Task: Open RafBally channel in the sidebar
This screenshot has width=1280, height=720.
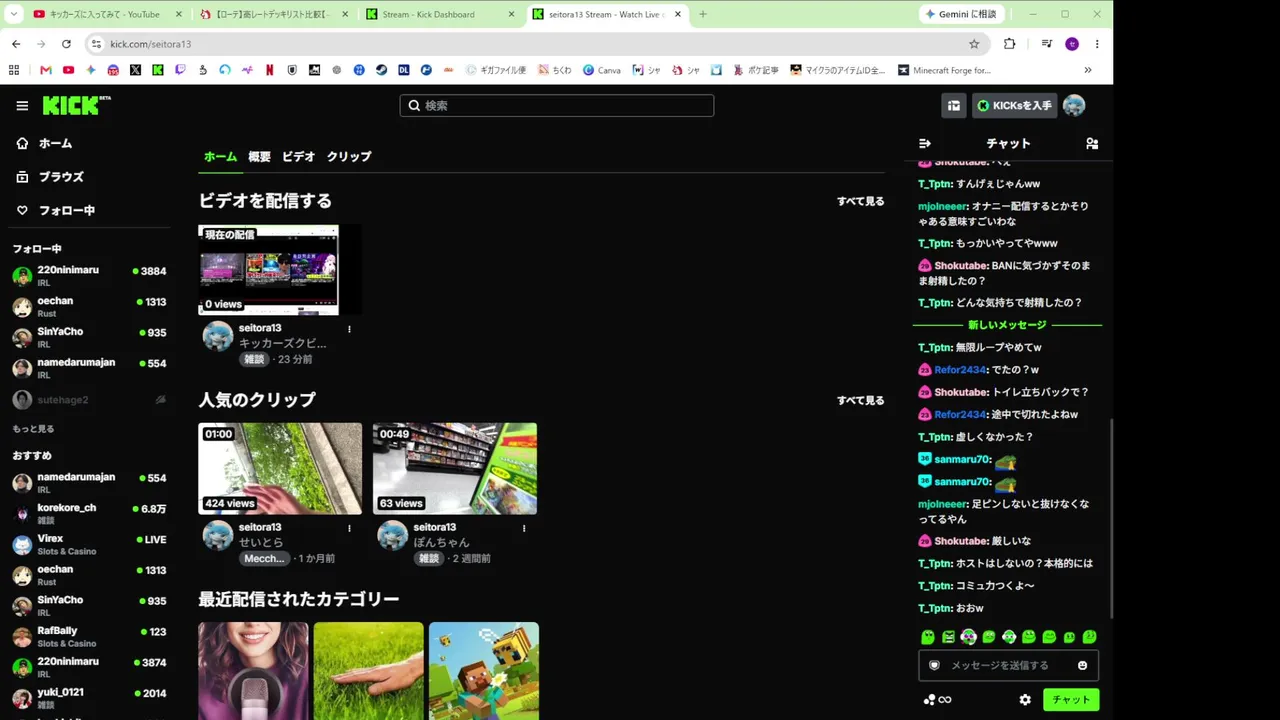Action: point(89,637)
